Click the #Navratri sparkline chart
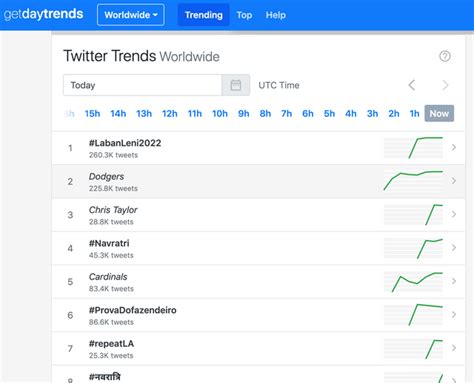 [413, 248]
